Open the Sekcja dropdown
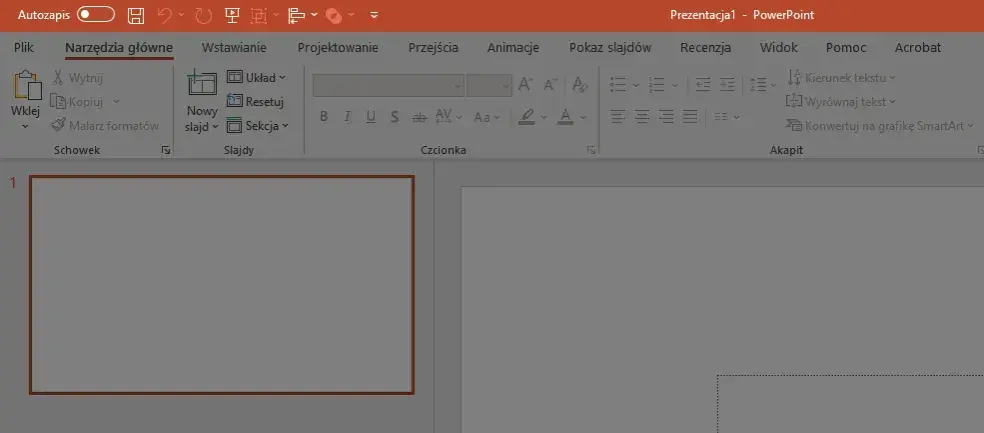This screenshot has height=433, width=984. [x=257, y=126]
